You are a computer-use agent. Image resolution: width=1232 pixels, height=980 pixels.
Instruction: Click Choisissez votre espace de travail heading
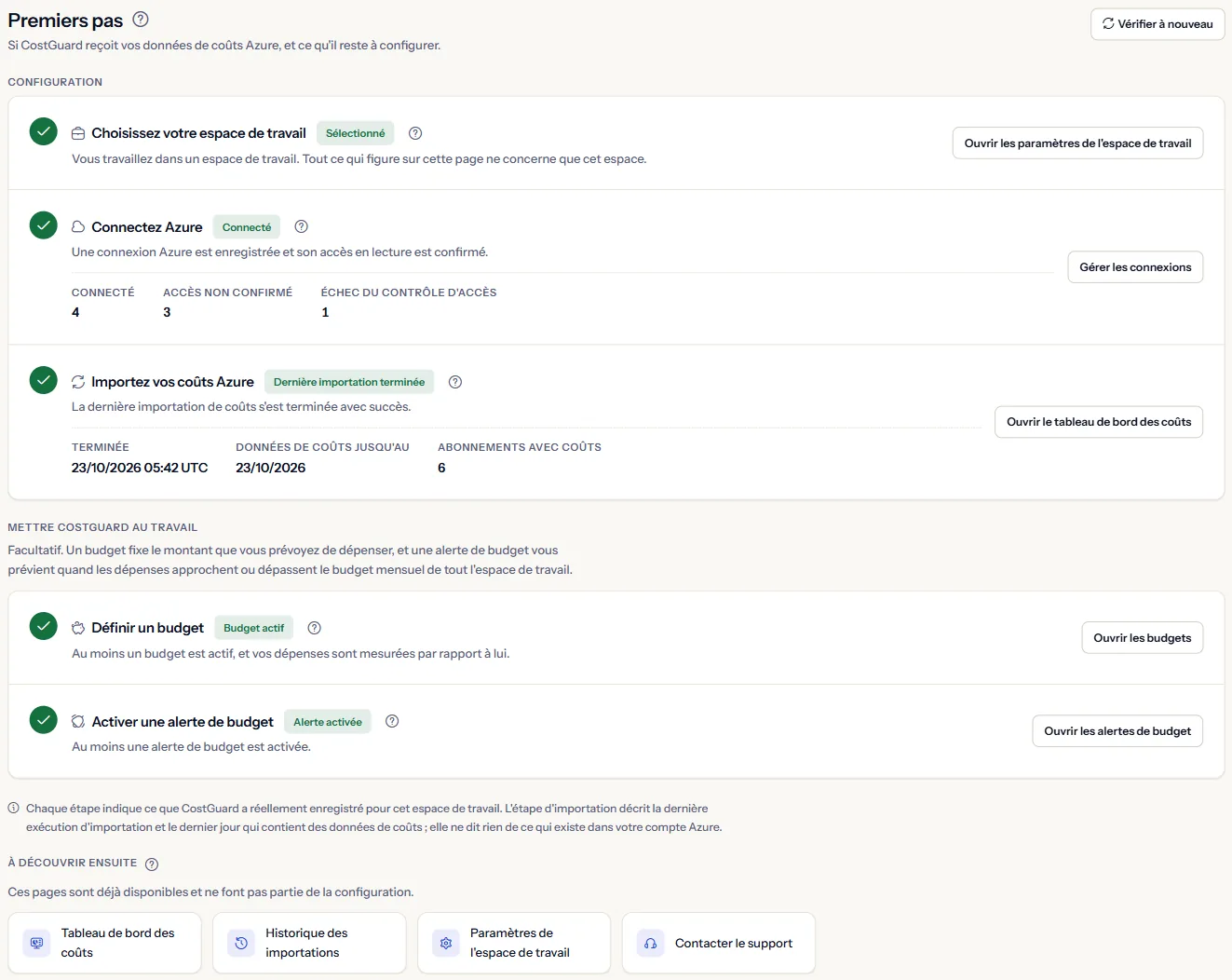(x=198, y=133)
